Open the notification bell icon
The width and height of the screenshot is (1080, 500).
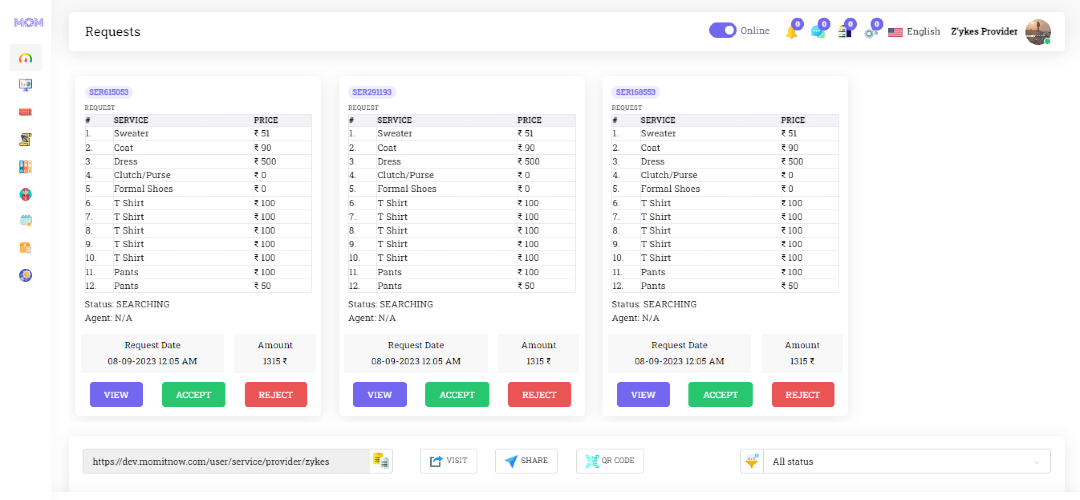(x=792, y=32)
